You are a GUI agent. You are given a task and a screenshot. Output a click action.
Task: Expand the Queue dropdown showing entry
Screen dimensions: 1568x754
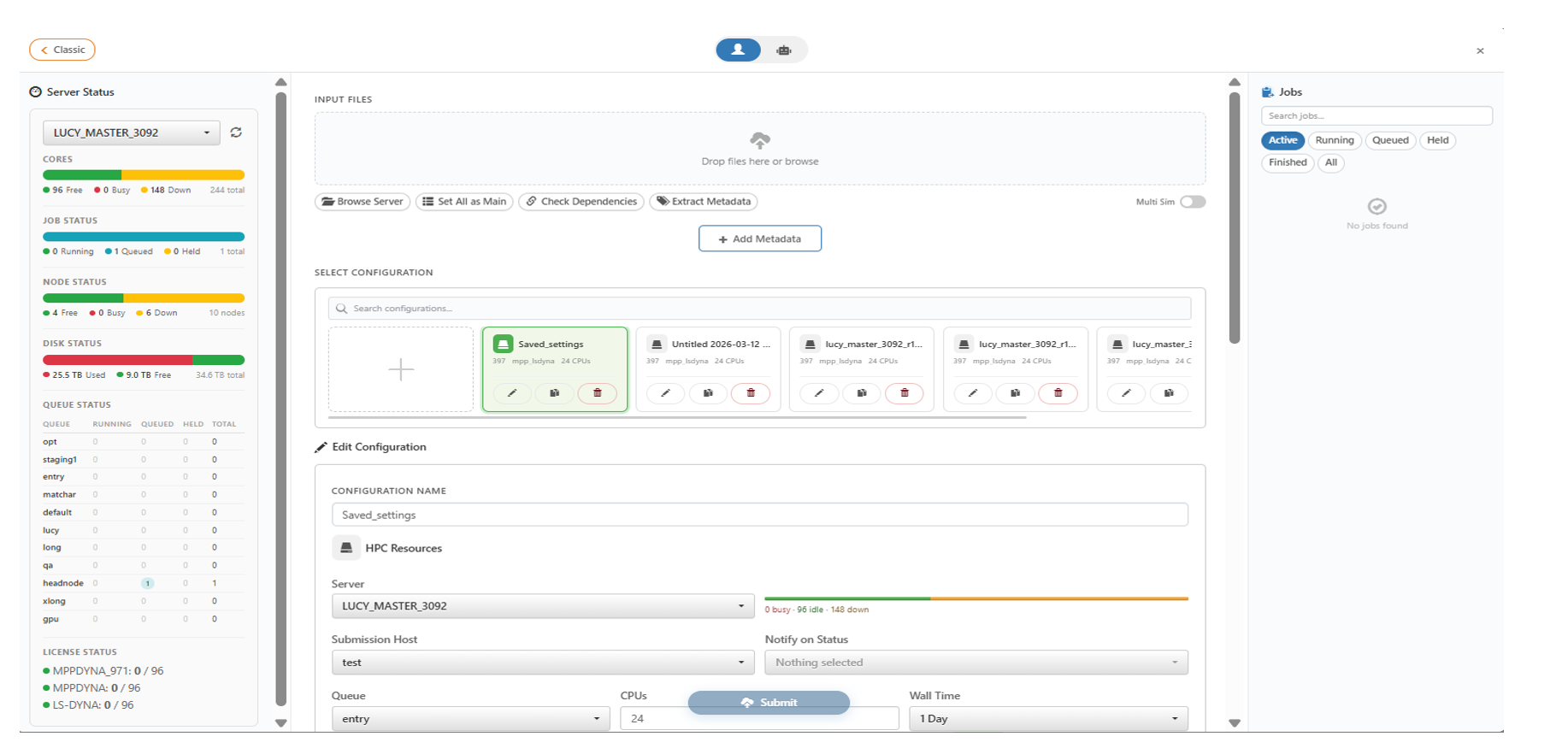[469, 719]
